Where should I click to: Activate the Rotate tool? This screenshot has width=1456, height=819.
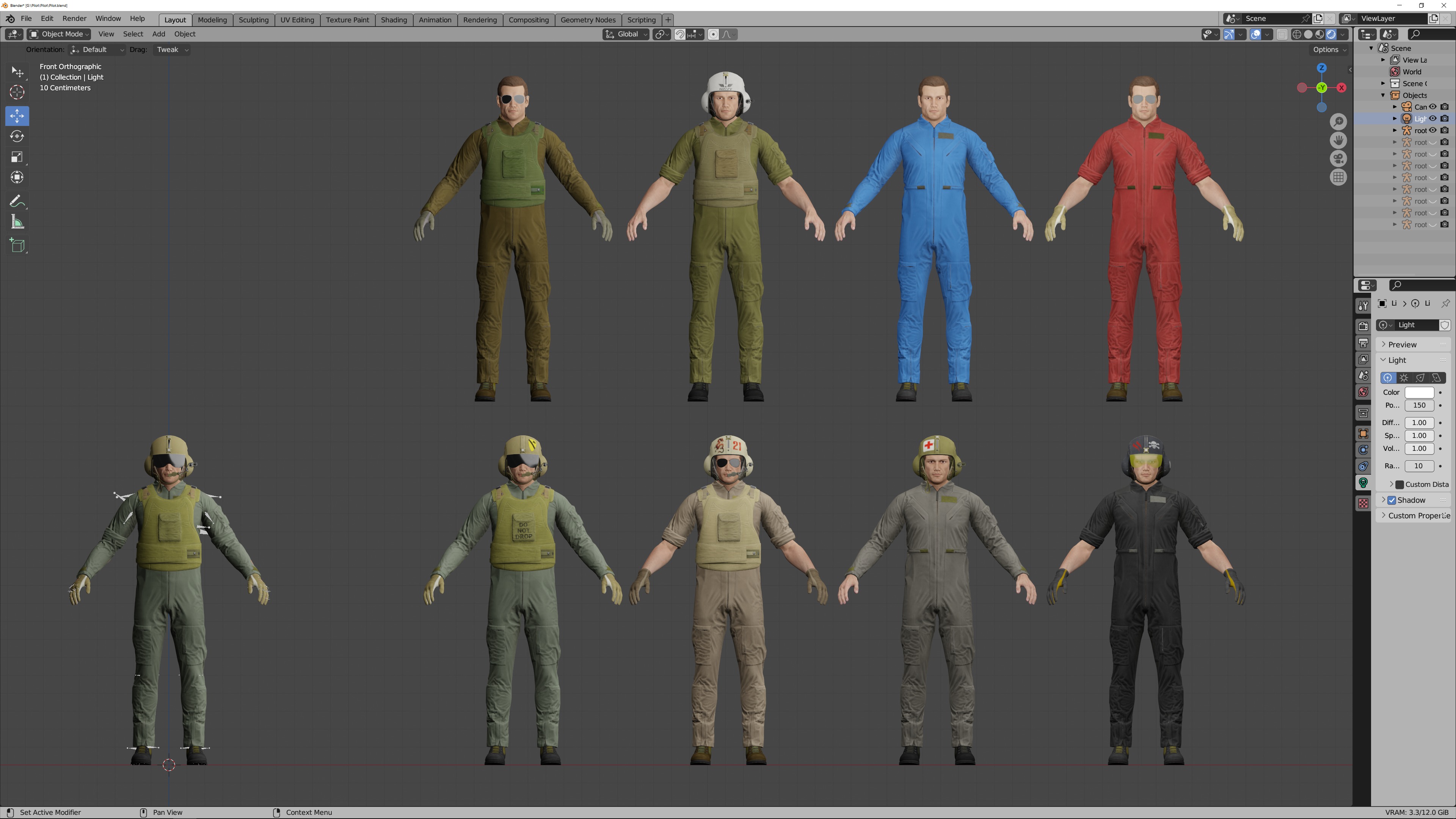(17, 136)
